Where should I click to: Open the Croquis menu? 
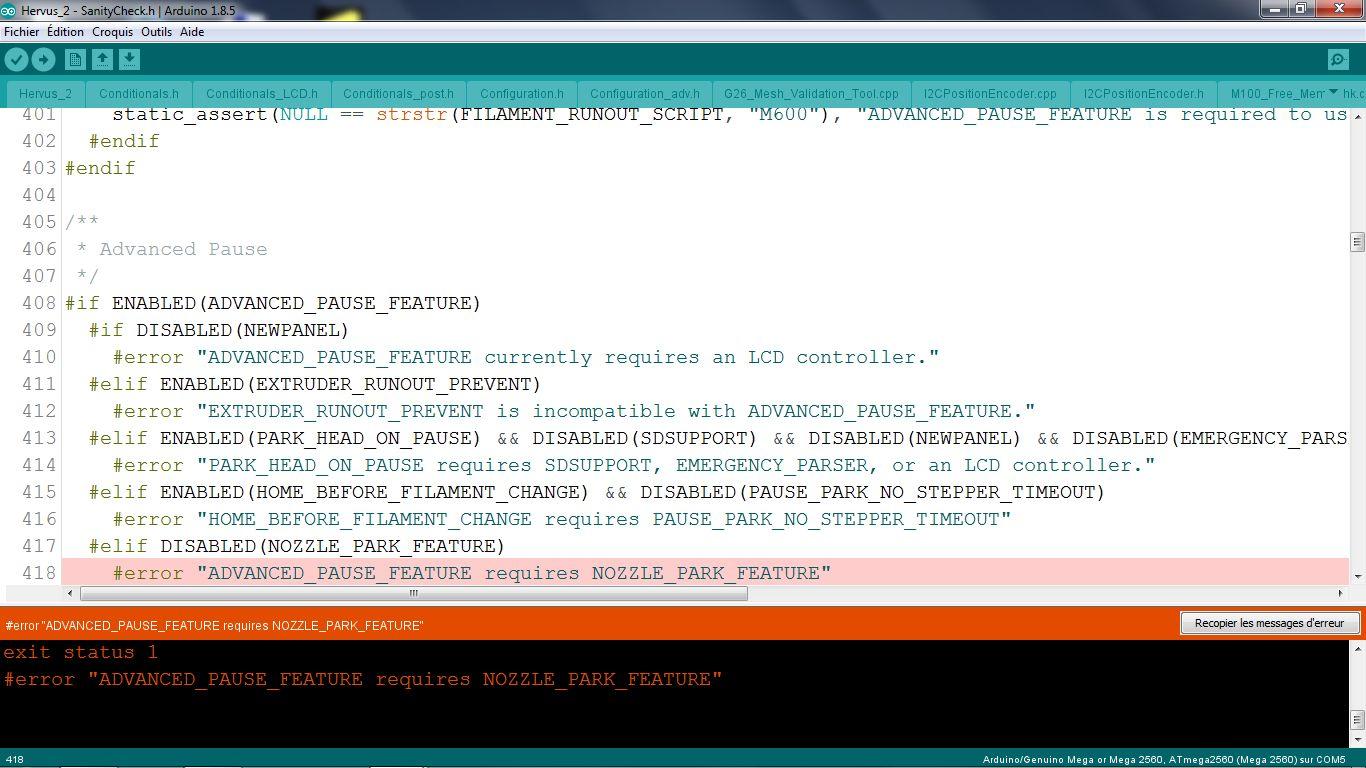(x=112, y=32)
